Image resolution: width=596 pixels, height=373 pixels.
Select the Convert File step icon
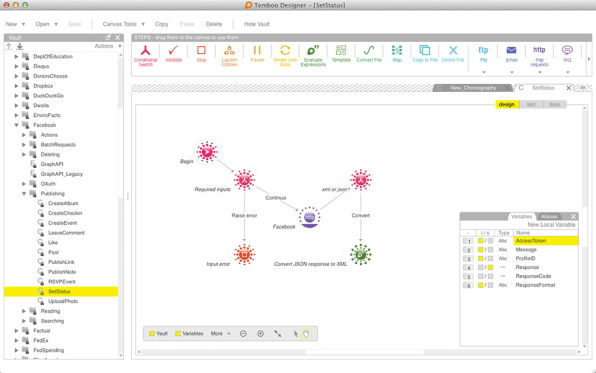pyautogui.click(x=369, y=50)
